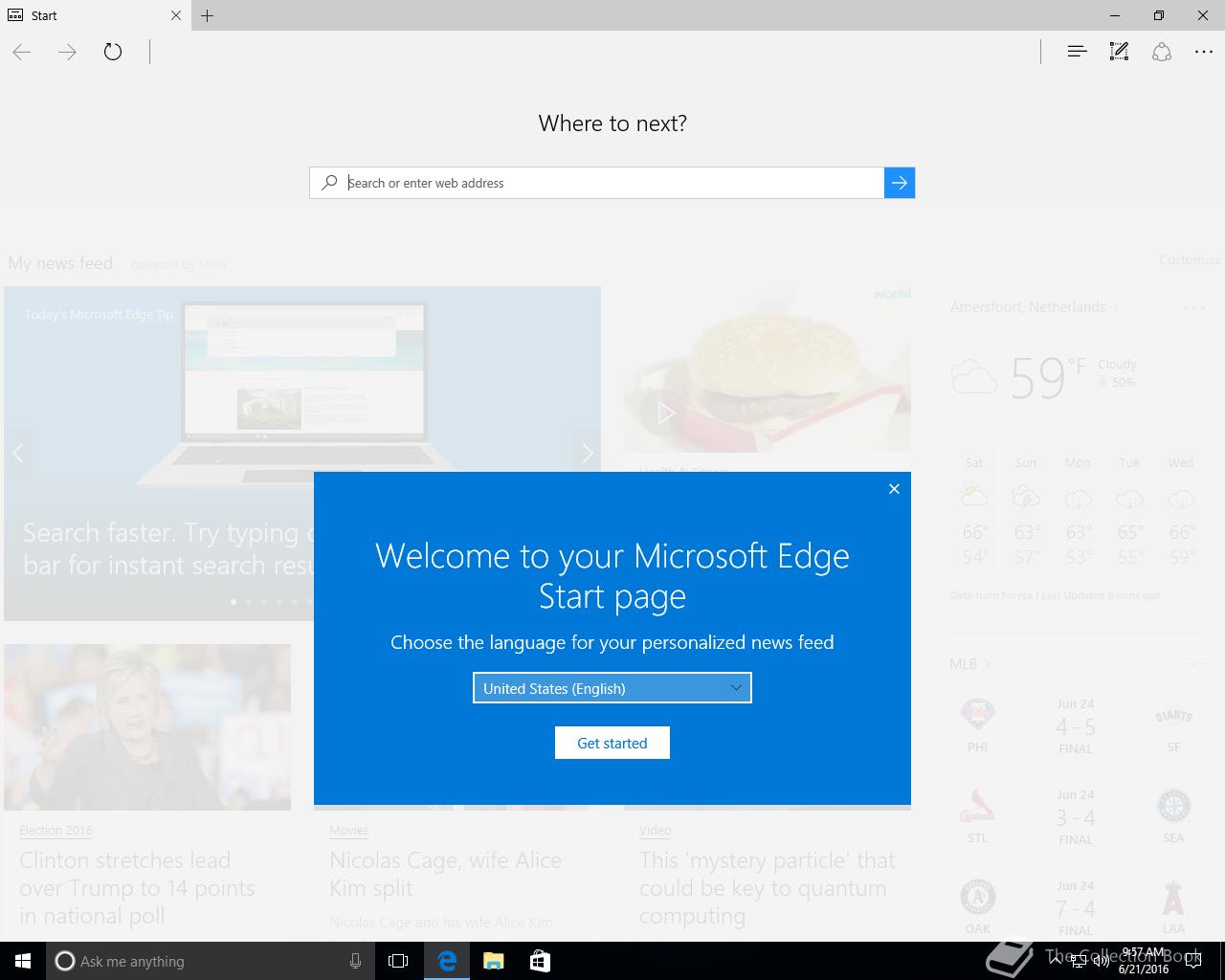Show the next slide in the Edge Tip carousel
1225x980 pixels.
tap(587, 454)
